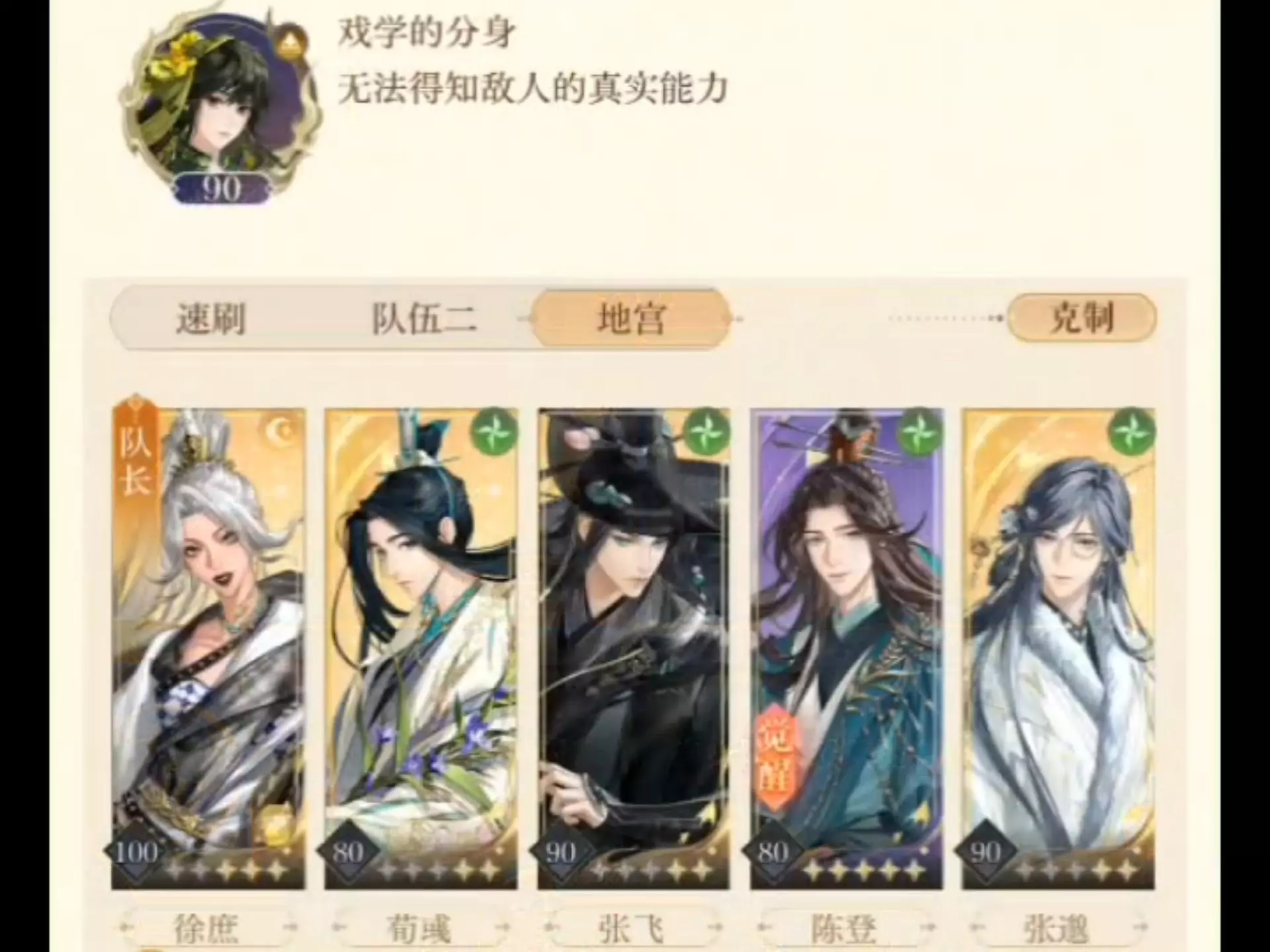This screenshot has height=952, width=1270.
Task: Click the small triangle badge on enemy avatar
Action: point(289,46)
